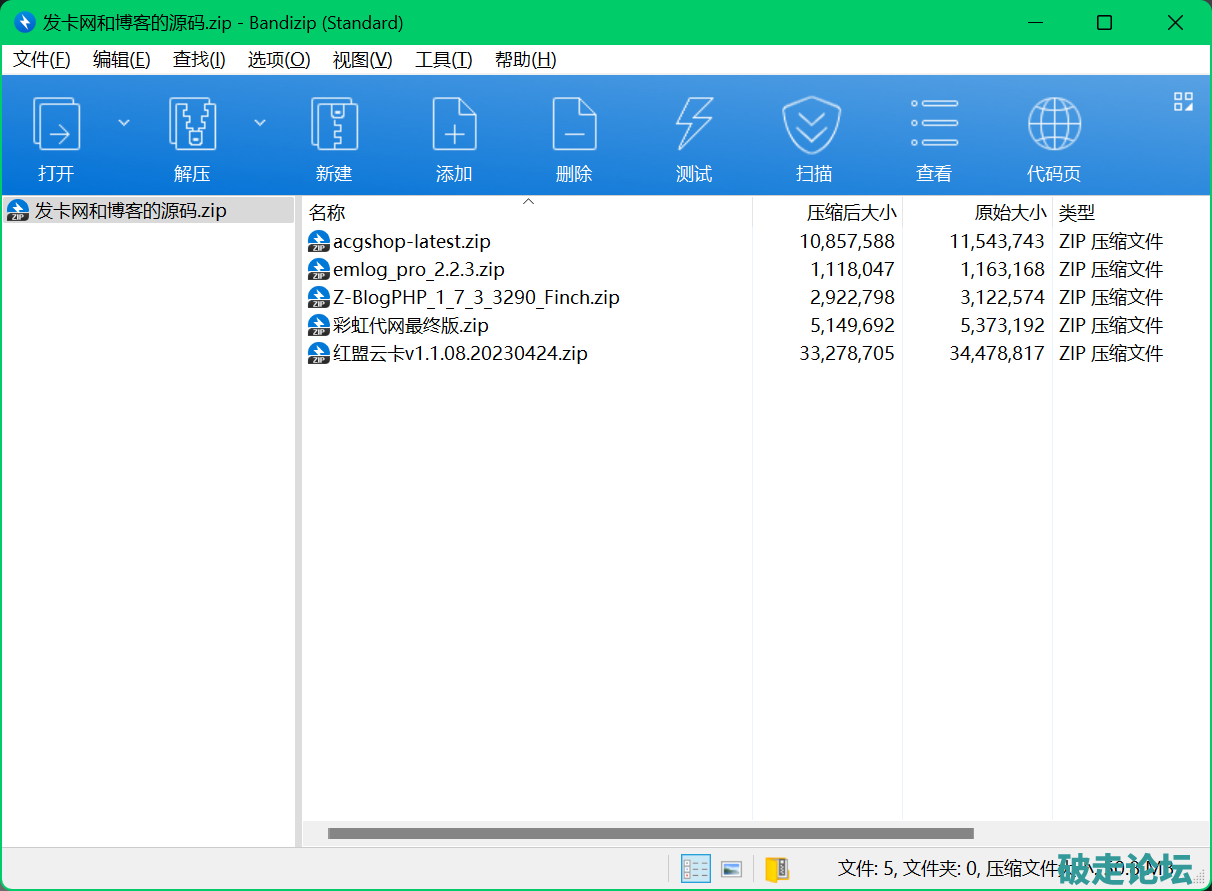Viewport: 1212px width, 891px height.
Task: Switch to details list view in status bar
Action: coord(695,869)
